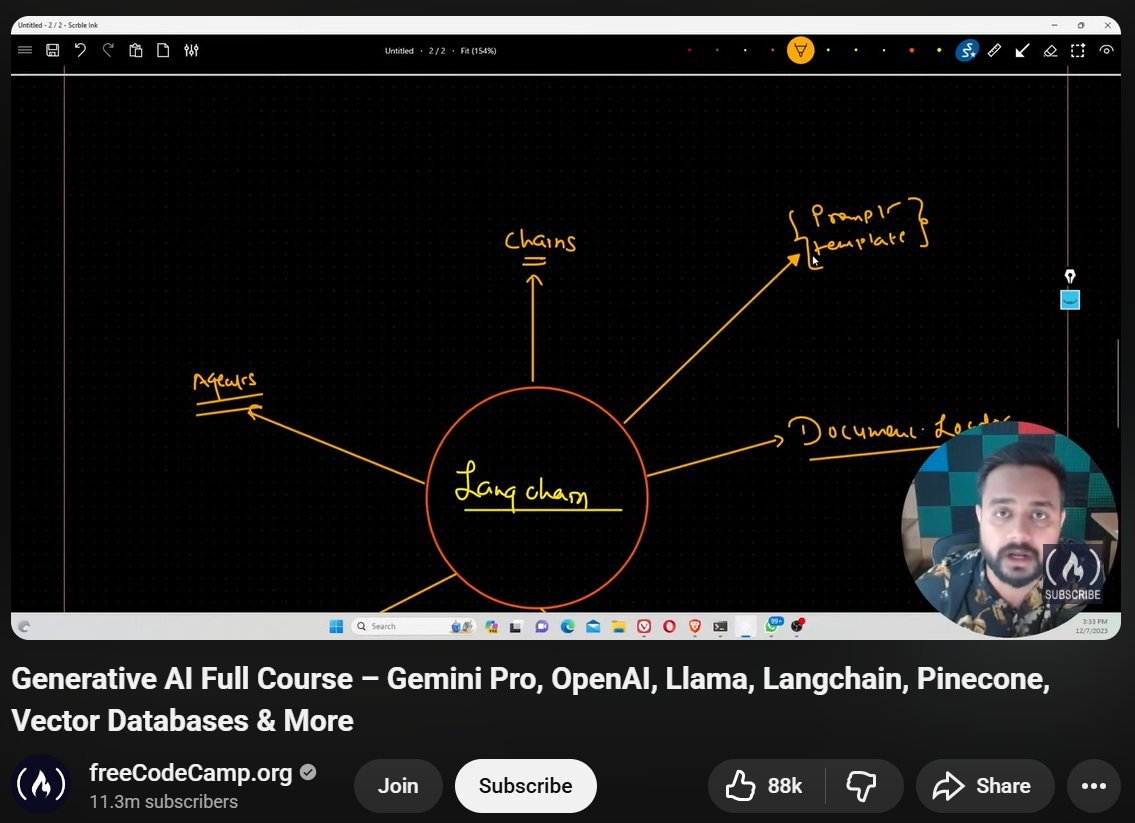Select the diagonal arrow pointer tool
The image size is (1135, 823).
click(1022, 50)
